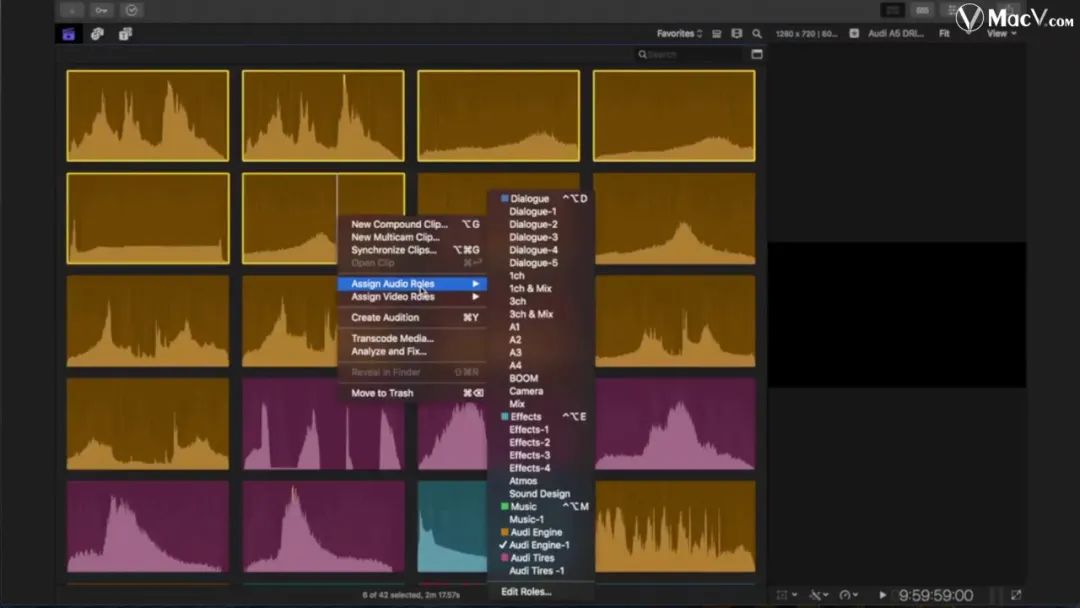Click the project icon before Audi A5 DRI
Screen dimensions: 1080x608
(854, 33)
